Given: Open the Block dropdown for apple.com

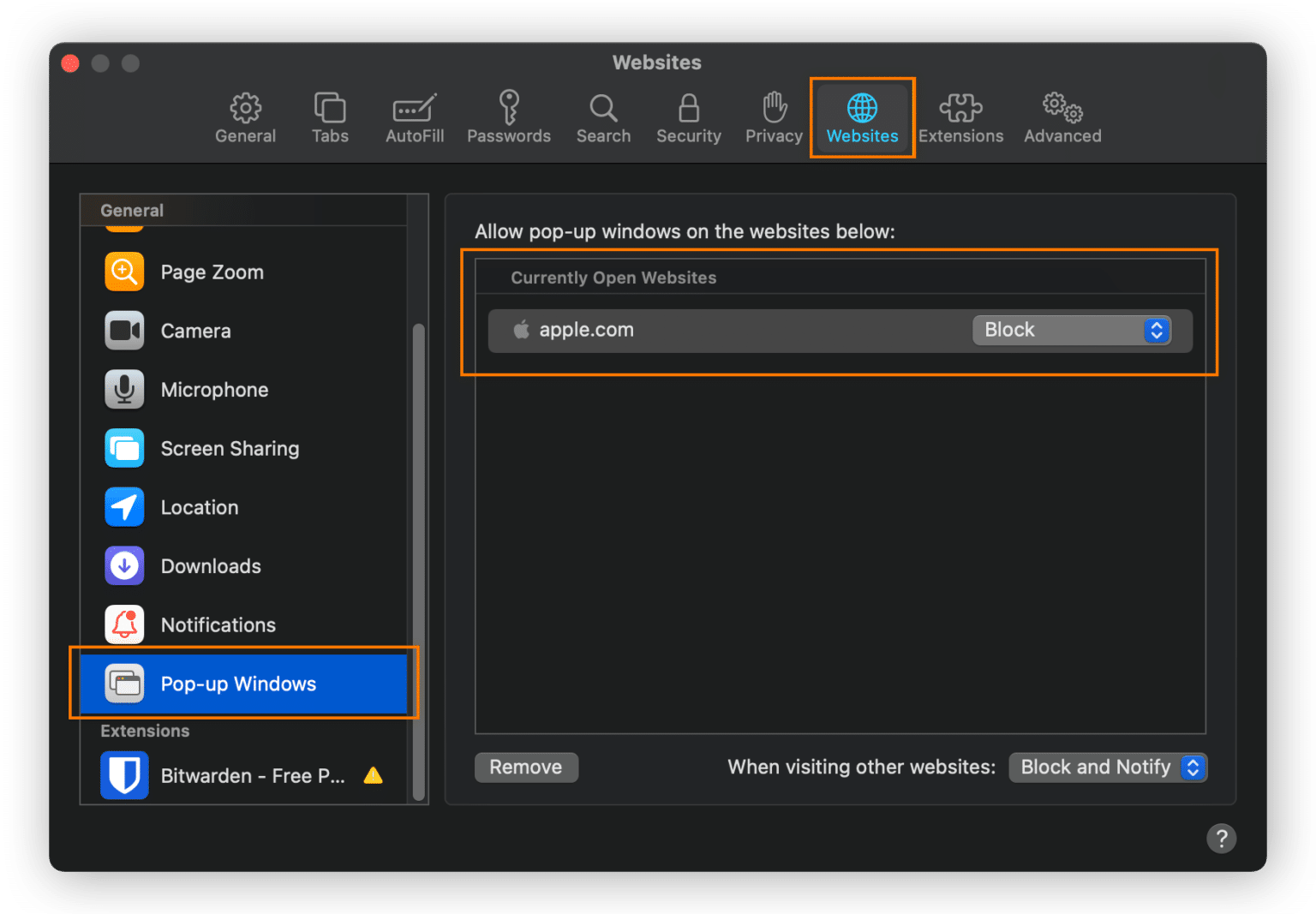Looking at the screenshot, I should click(x=1074, y=330).
